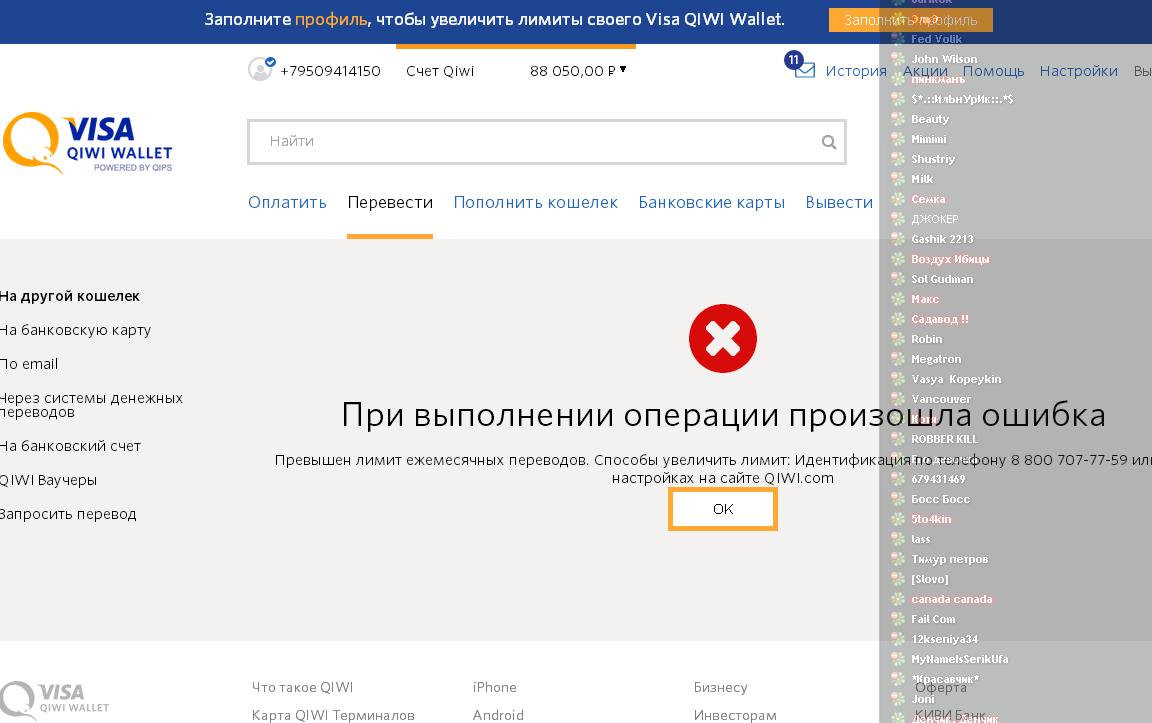The height and width of the screenshot is (723, 1152).
Task: Select contact [Slovo] in overlay list
Action: tap(929, 579)
